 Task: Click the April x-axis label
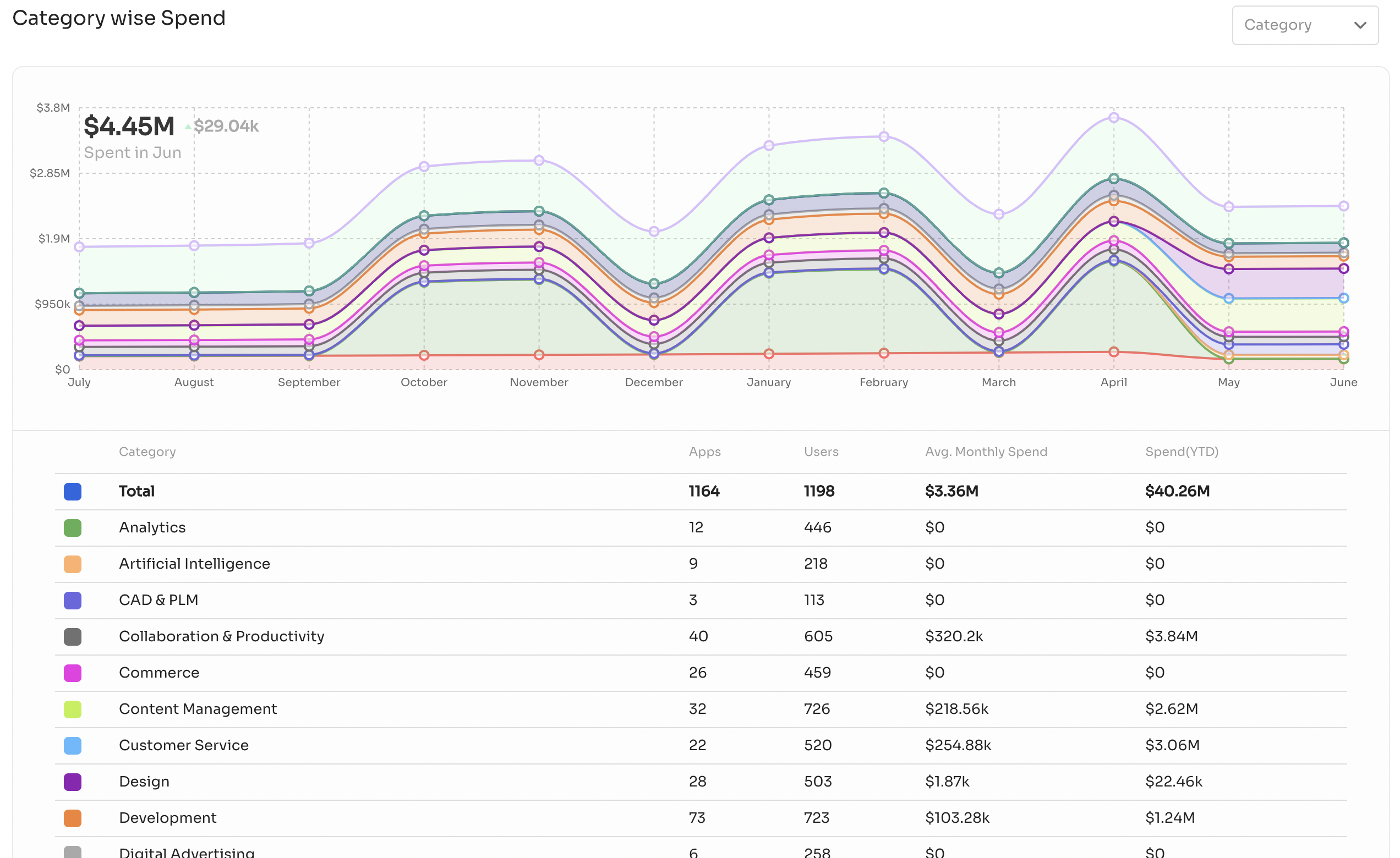tap(1114, 382)
